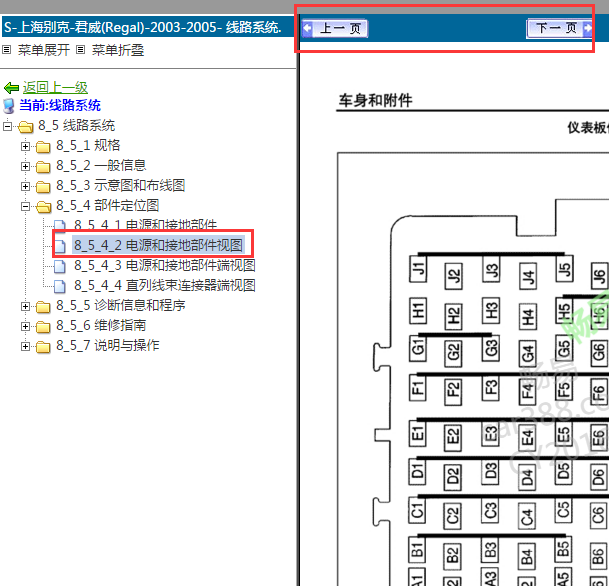Select the 8_5_1 规格 label
The image size is (609, 586).
coord(88,145)
